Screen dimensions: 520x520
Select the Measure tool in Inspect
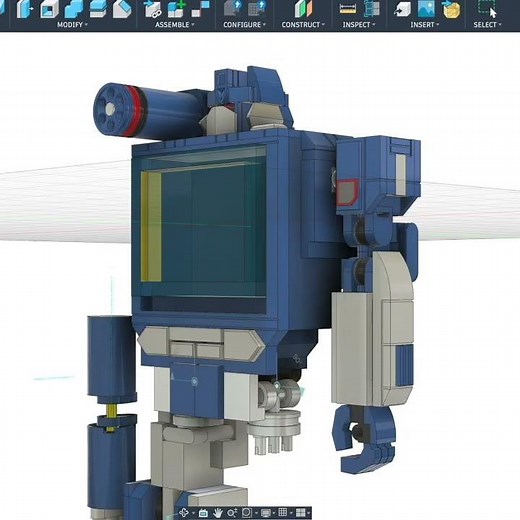tap(348, 8)
